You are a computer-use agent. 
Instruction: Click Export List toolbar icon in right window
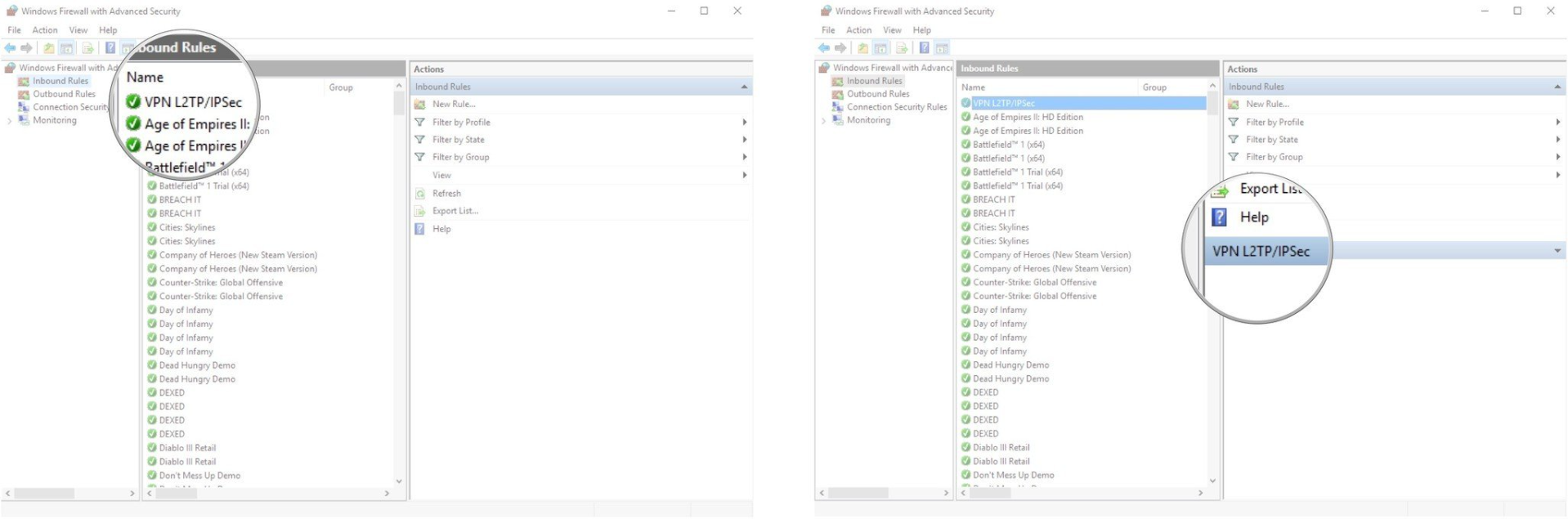[x=902, y=48]
